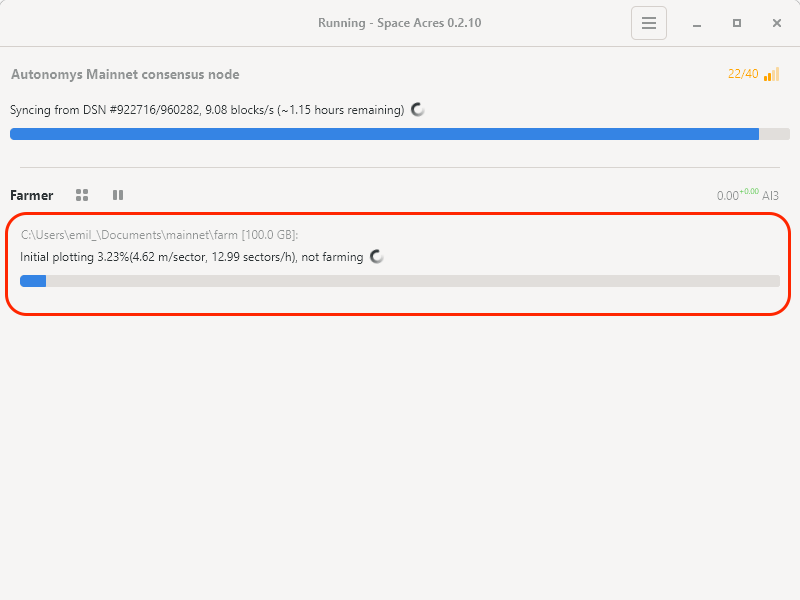Click the 22/40 peer connections count

point(743,74)
